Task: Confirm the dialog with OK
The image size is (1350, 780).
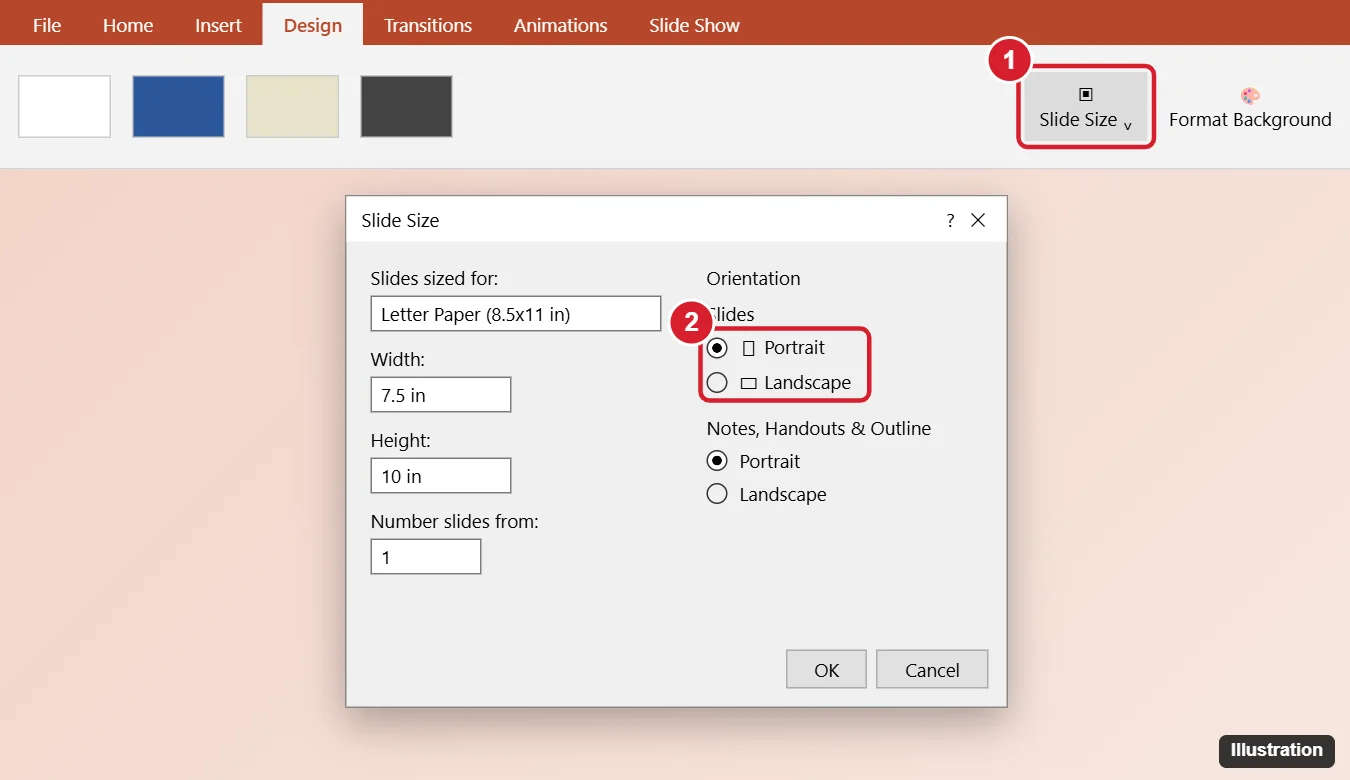Action: [827, 670]
